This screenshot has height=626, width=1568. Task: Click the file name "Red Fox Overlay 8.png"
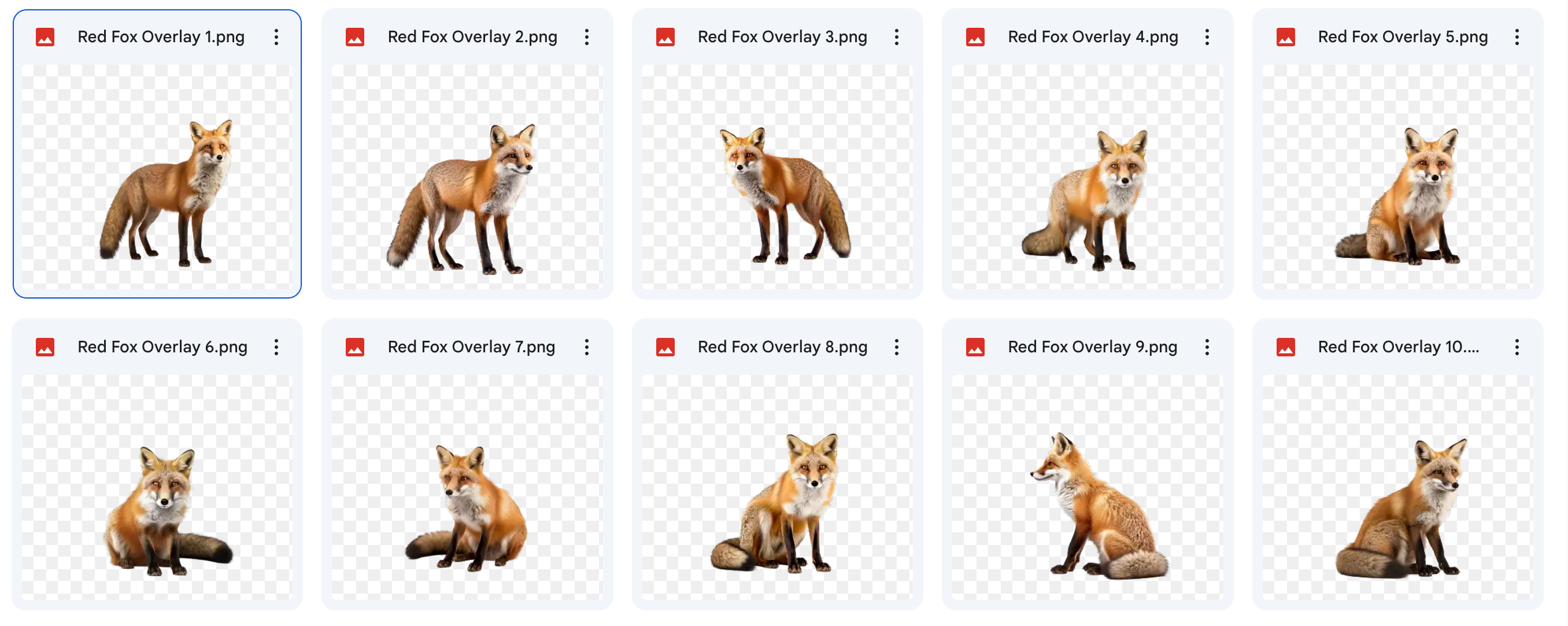coord(782,347)
